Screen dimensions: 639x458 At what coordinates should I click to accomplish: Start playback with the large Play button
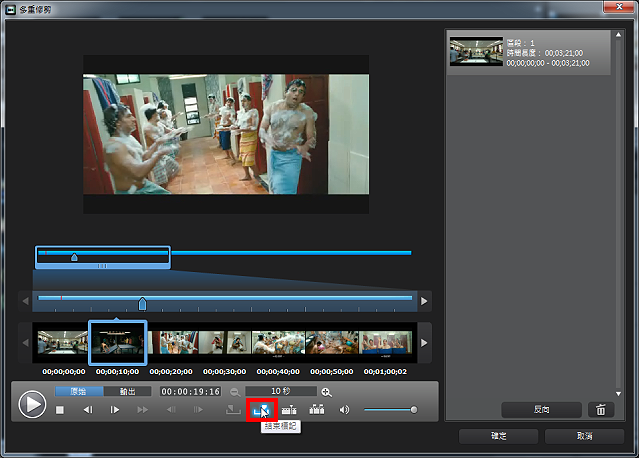pyautogui.click(x=32, y=404)
